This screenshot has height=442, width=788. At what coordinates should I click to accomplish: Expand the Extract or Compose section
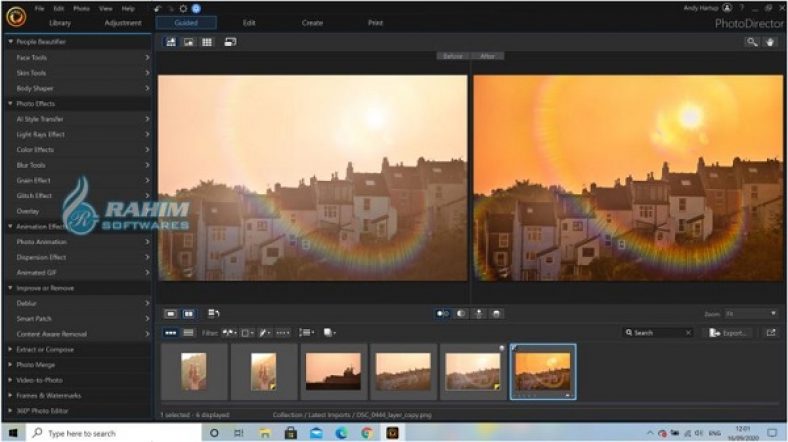[x=42, y=349]
